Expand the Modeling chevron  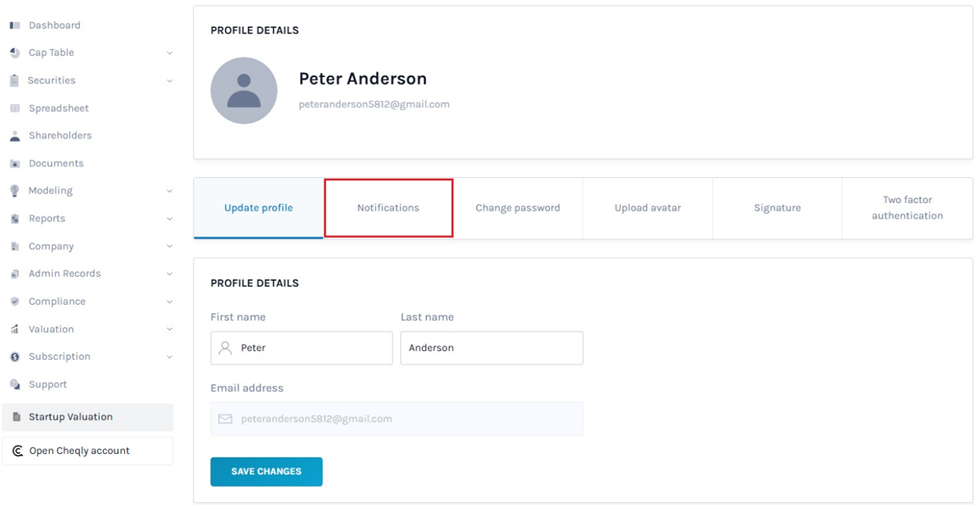click(x=170, y=191)
